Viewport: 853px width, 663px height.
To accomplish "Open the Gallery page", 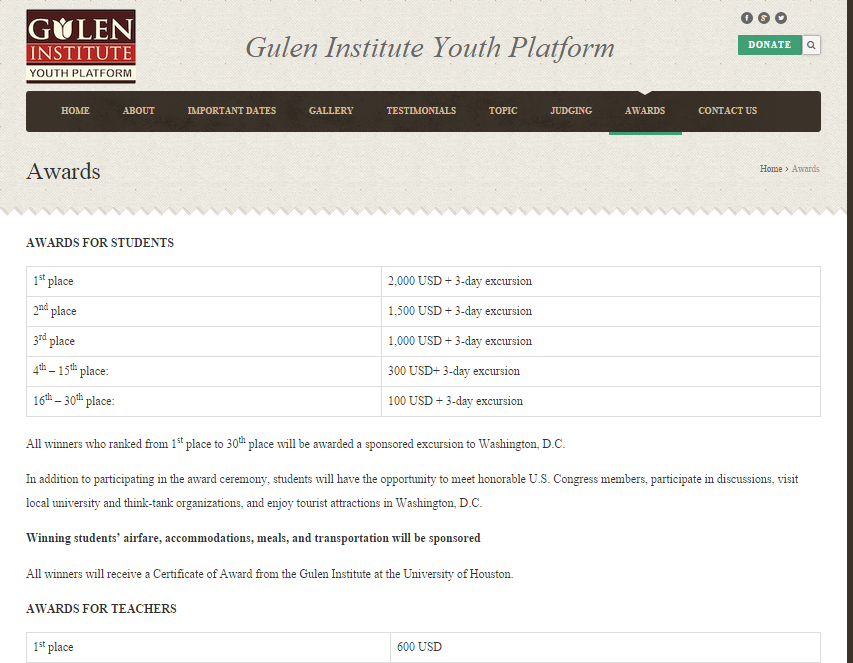I will [331, 111].
